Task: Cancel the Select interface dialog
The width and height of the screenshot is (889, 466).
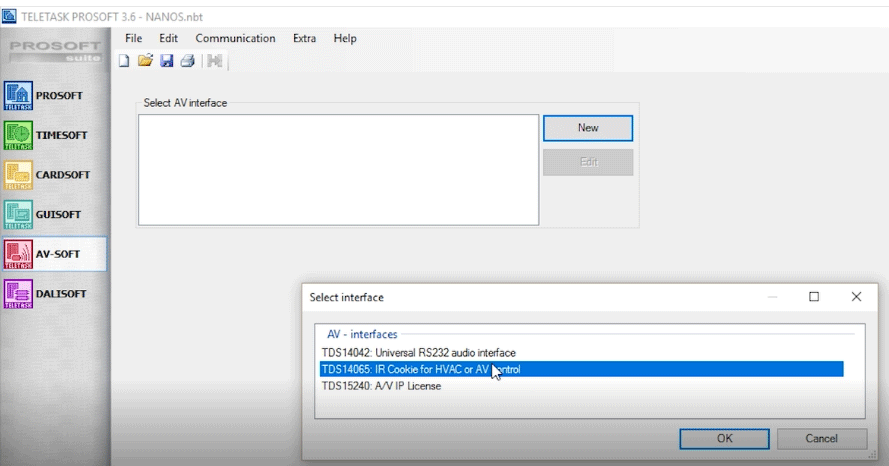Action: (821, 438)
